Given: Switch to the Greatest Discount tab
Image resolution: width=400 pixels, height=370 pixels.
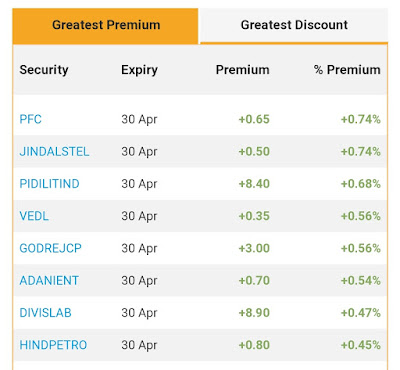Looking at the screenshot, I should click(294, 25).
